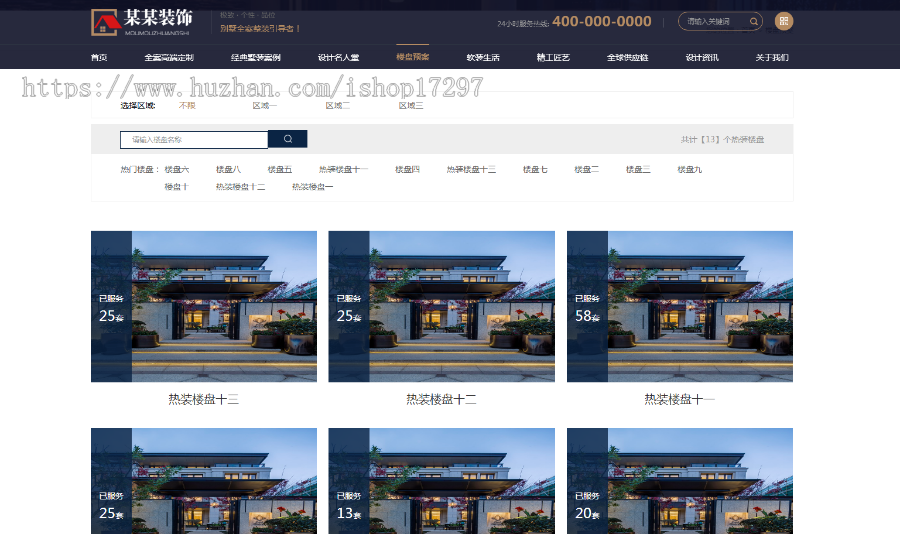Click hot property link 楼盘四
900x534 pixels.
(407, 169)
